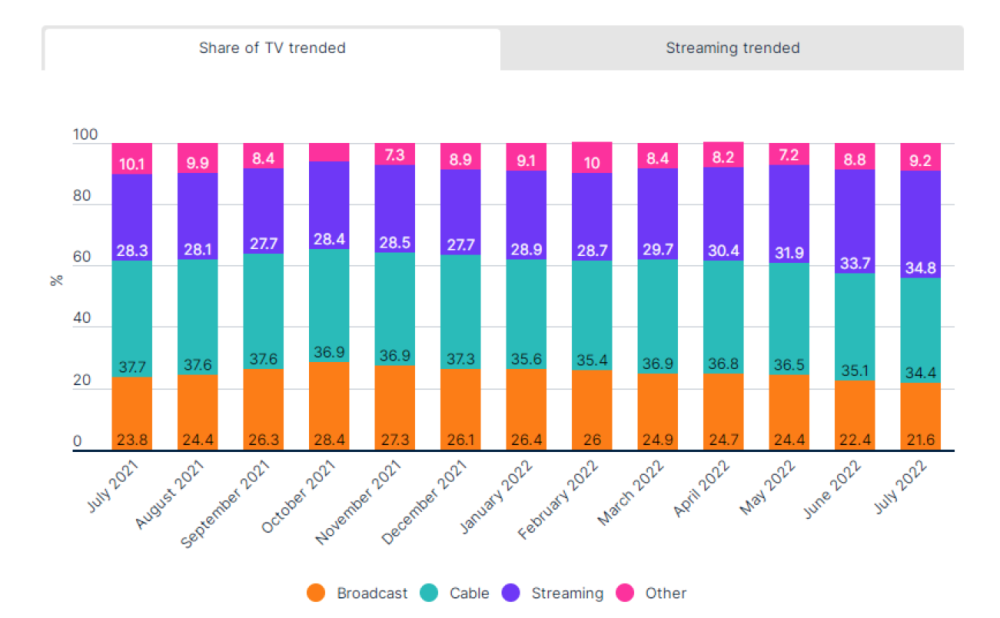Click April 2022 streaming segment 30.4
1000x618 pixels.
coord(723,214)
